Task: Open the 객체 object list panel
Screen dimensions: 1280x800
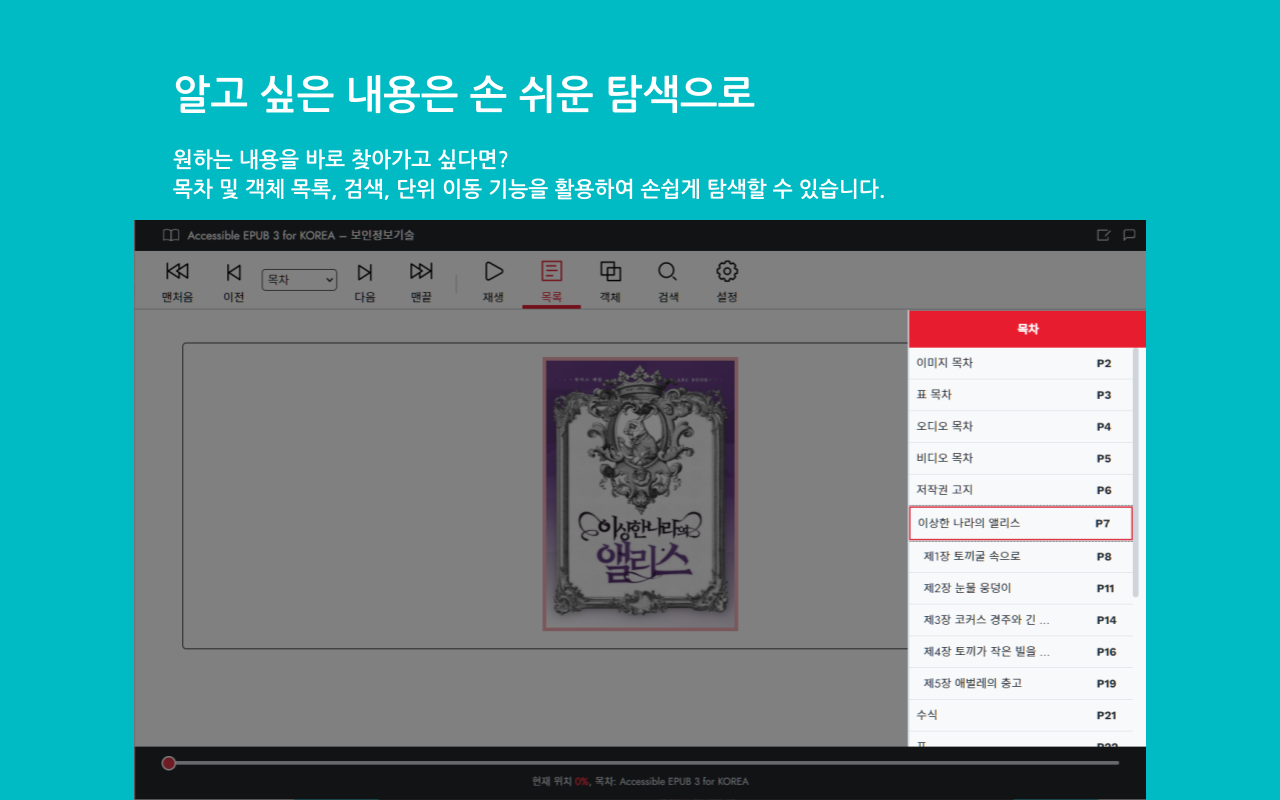Action: (609, 271)
